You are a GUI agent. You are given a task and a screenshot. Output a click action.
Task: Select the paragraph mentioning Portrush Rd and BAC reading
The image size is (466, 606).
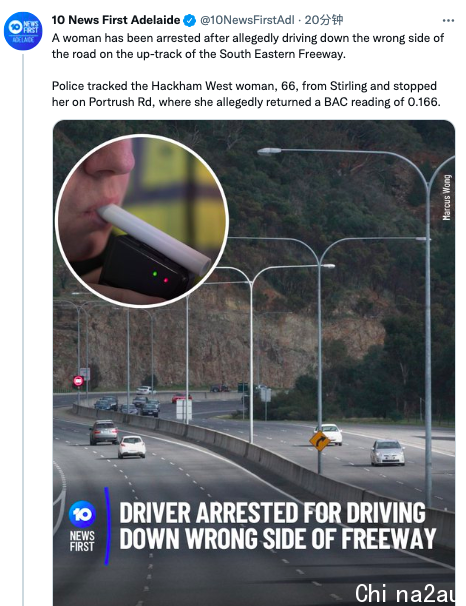(246, 94)
